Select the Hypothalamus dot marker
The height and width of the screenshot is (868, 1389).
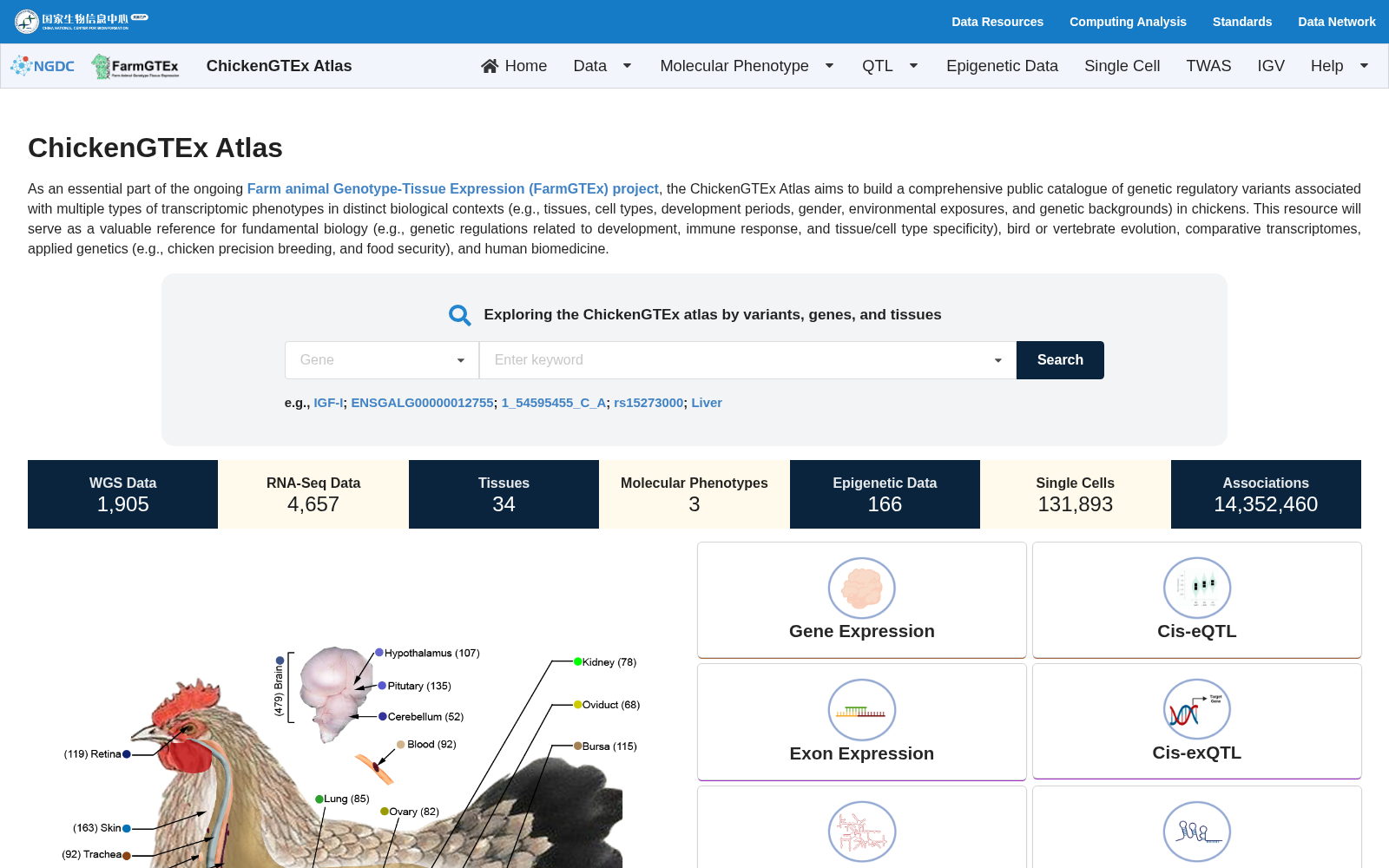pyautogui.click(x=379, y=653)
